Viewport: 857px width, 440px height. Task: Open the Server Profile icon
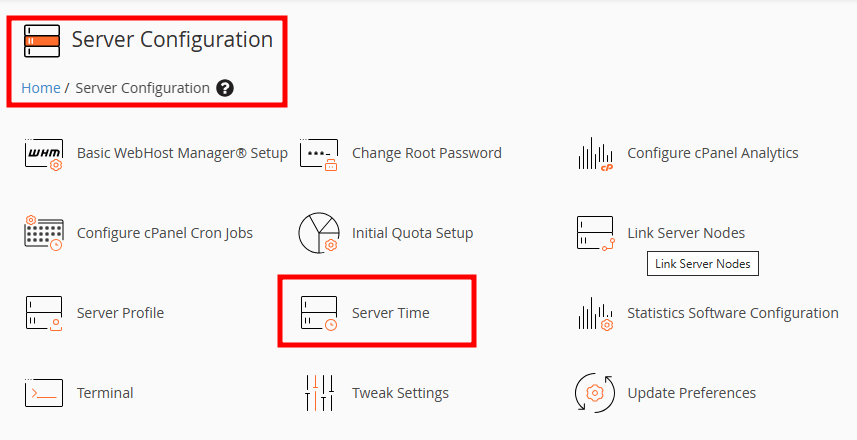[x=44, y=313]
